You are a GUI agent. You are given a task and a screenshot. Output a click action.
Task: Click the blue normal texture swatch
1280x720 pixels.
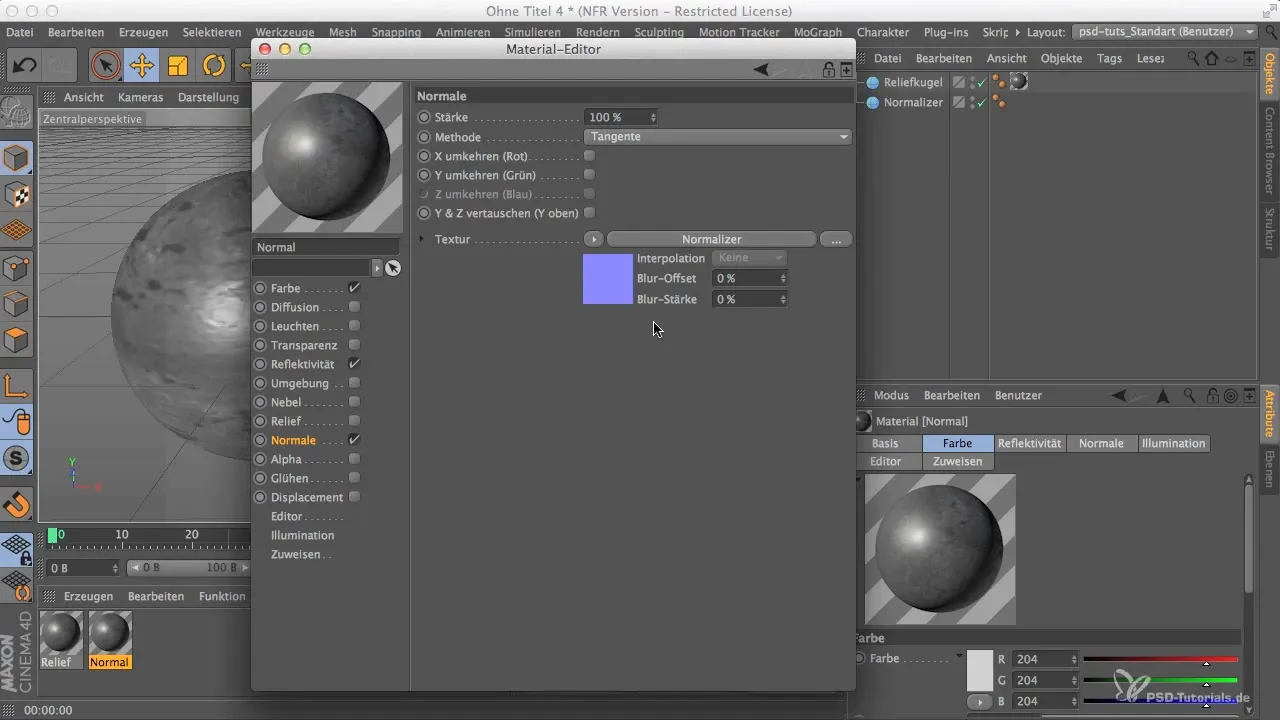(608, 279)
